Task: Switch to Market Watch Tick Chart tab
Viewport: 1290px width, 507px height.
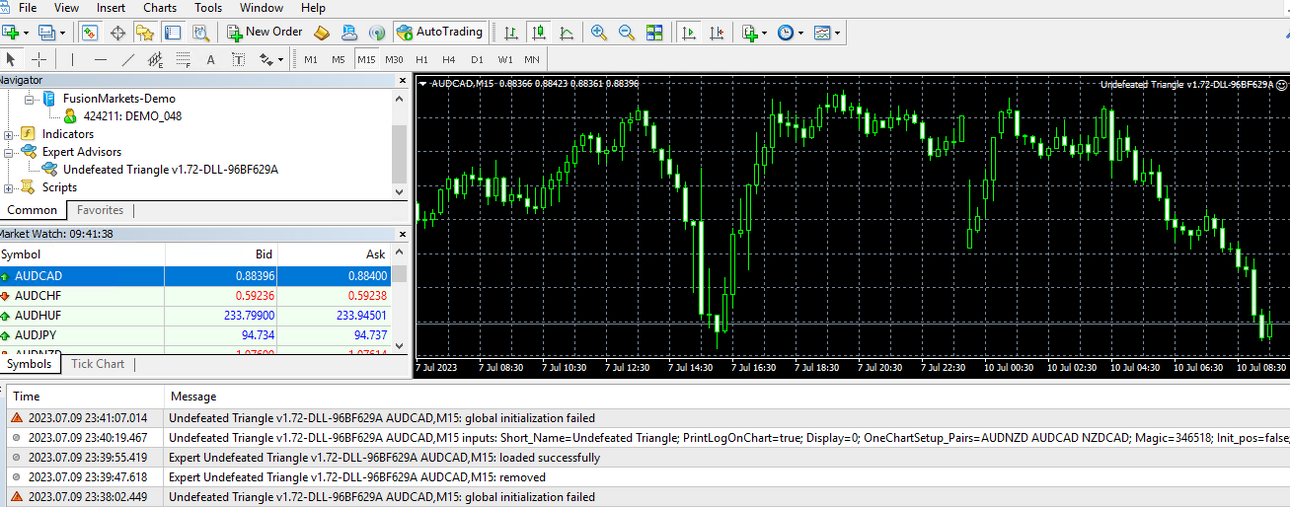Action: coord(97,364)
